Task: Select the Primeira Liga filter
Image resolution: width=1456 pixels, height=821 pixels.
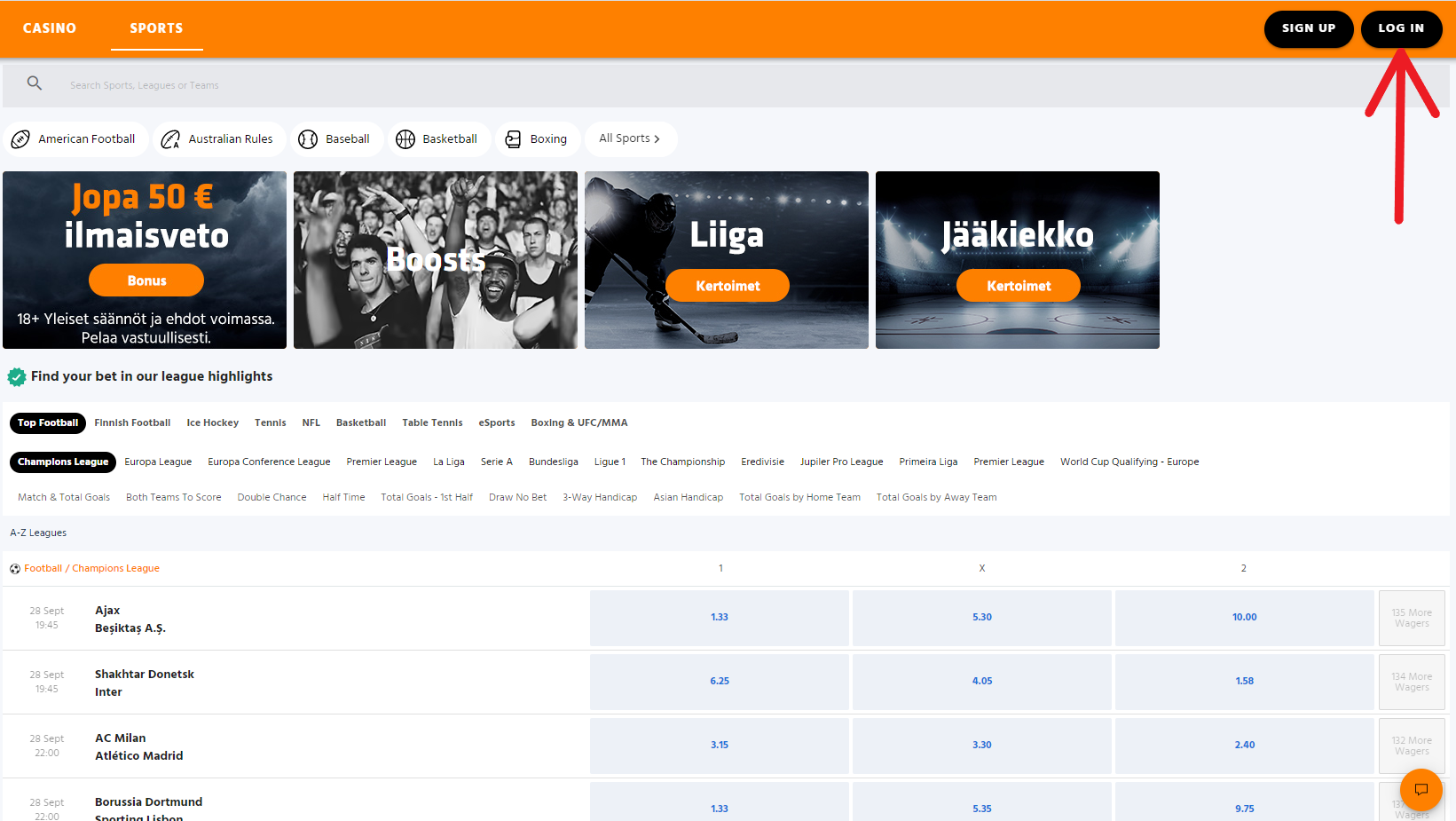Action: coord(928,462)
